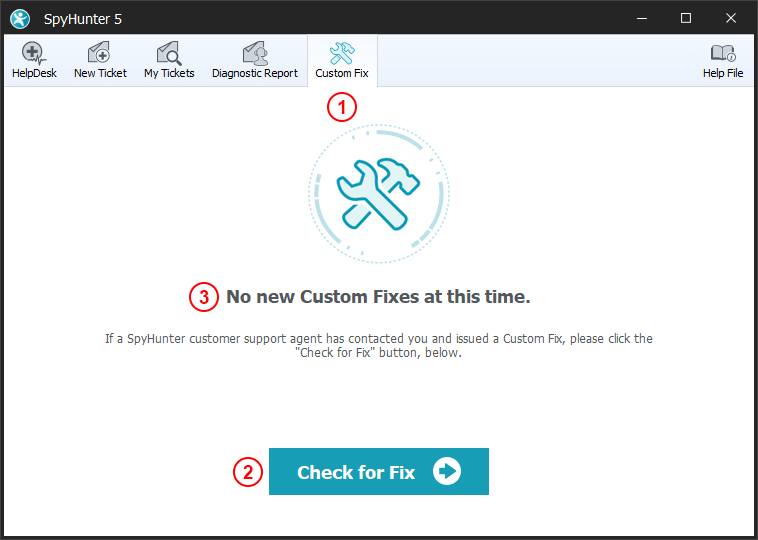Click the red circled number 1 marker
Image resolution: width=758 pixels, height=540 pixels.
click(x=343, y=107)
